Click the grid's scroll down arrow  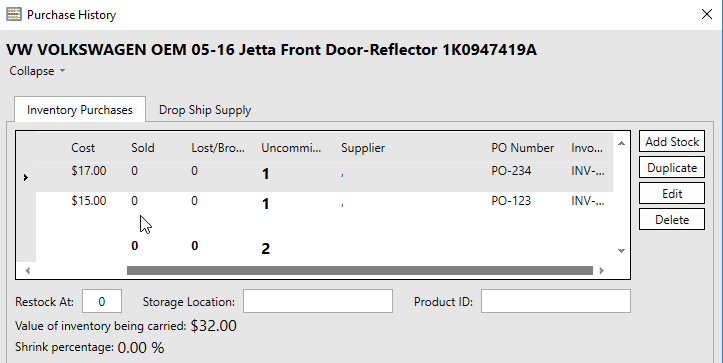tap(621, 250)
